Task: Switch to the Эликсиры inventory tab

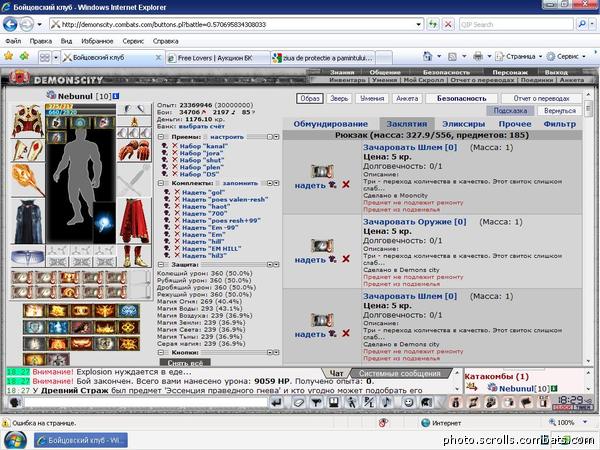Action: click(x=463, y=124)
